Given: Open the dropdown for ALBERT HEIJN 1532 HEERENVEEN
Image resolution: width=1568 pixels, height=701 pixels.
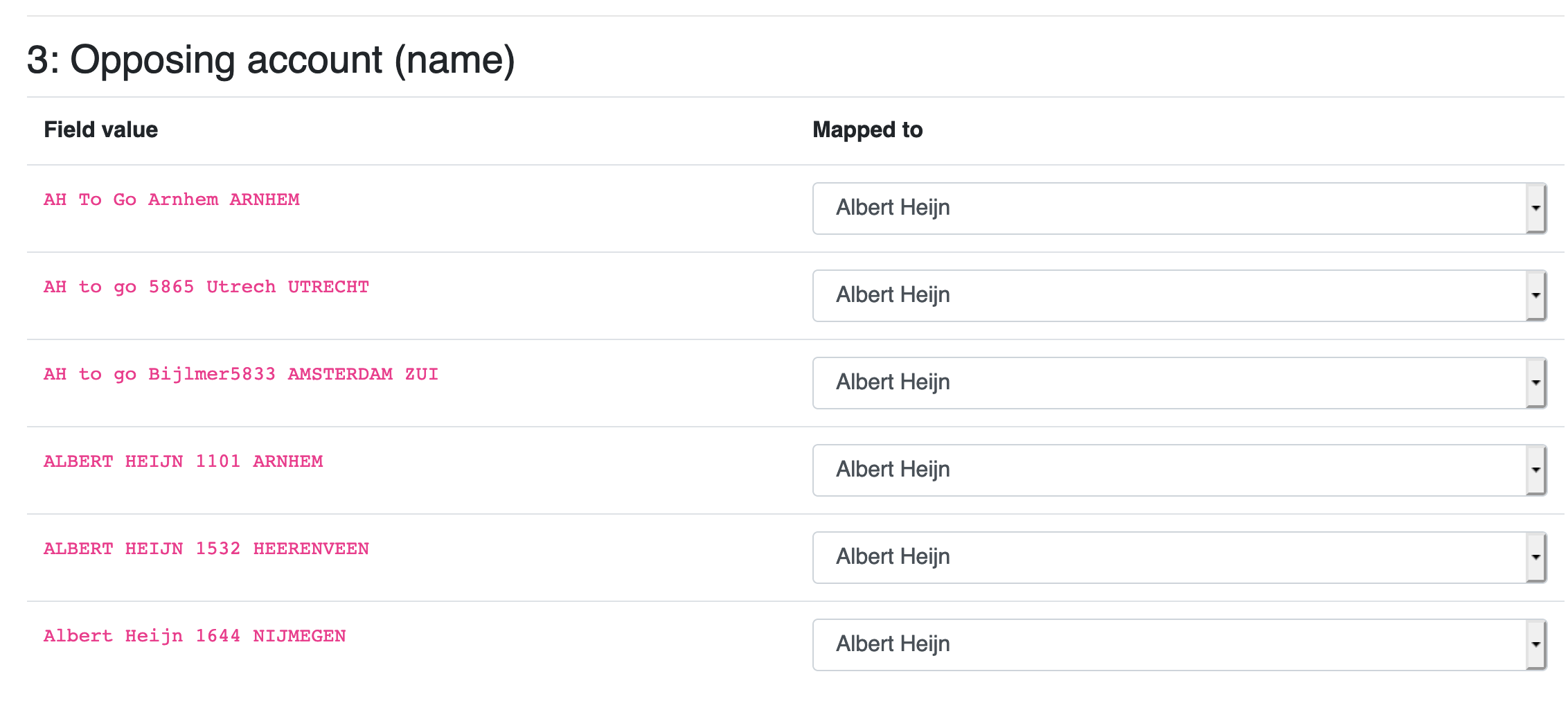Looking at the screenshot, I should click(1177, 558).
